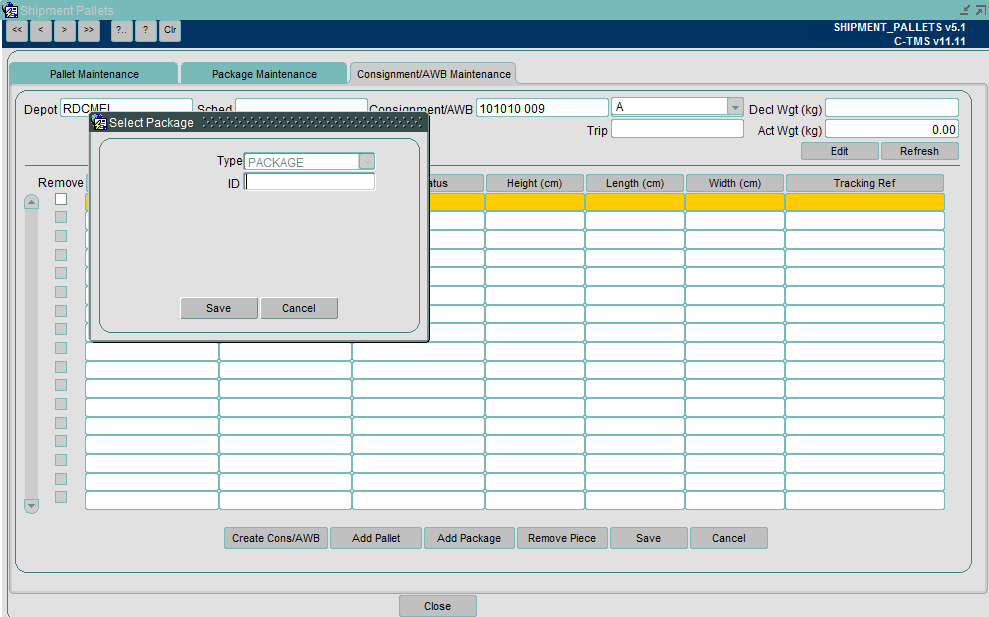This screenshot has width=989, height=617.
Task: Click the Shipment Pallets title bar icon
Action: 10,10
